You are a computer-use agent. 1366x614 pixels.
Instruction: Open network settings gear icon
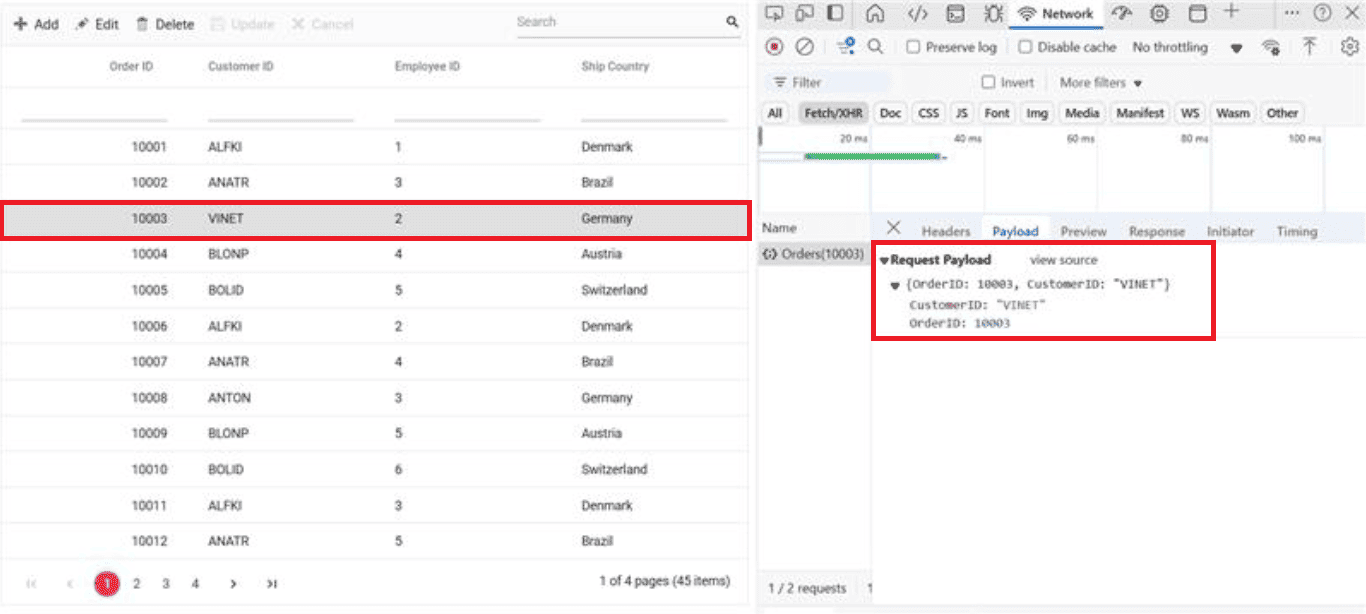[1350, 47]
